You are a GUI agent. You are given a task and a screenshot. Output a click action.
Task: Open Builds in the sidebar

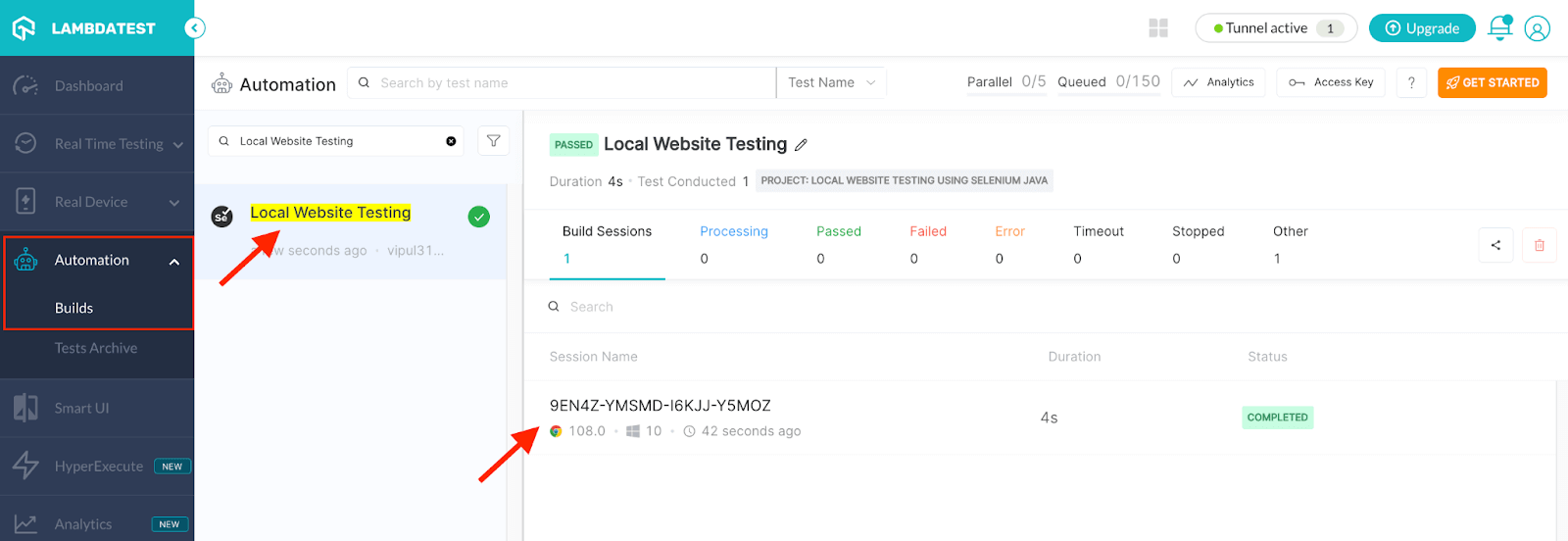(73, 308)
